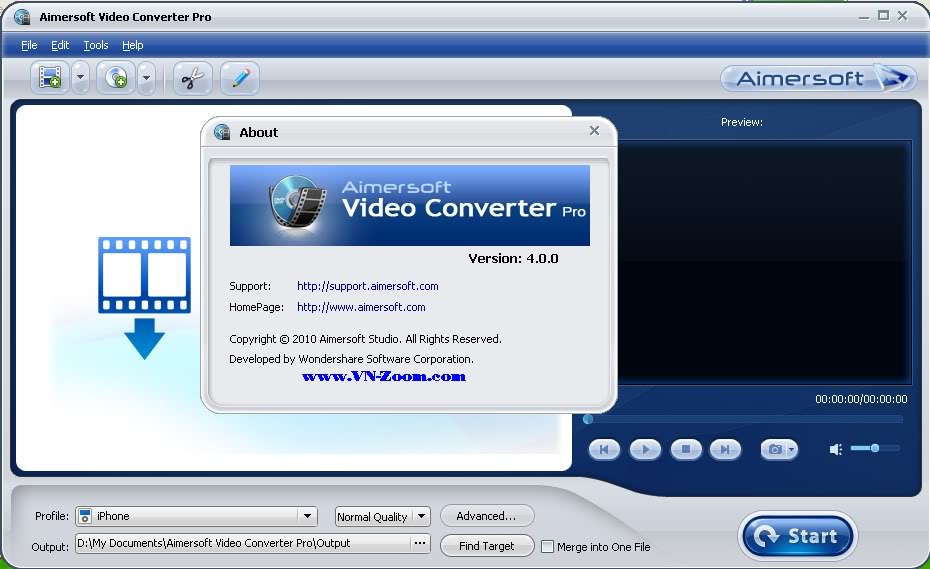The image size is (930, 569).
Task: Enable Merge into One File checkbox
Action: coord(547,546)
